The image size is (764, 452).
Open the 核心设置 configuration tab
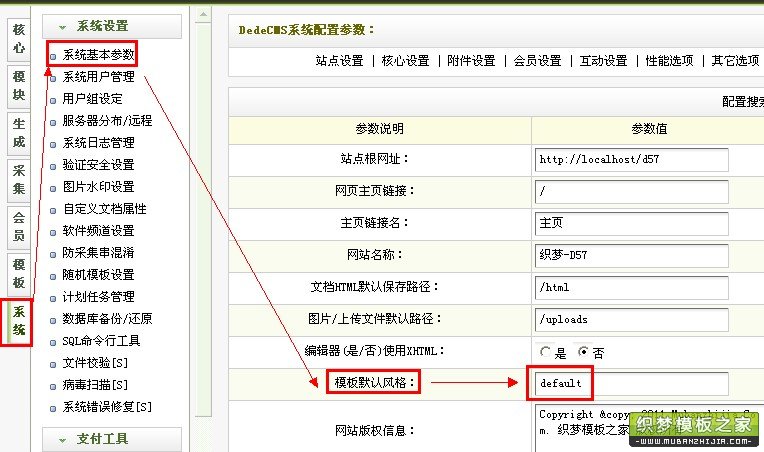[405, 61]
